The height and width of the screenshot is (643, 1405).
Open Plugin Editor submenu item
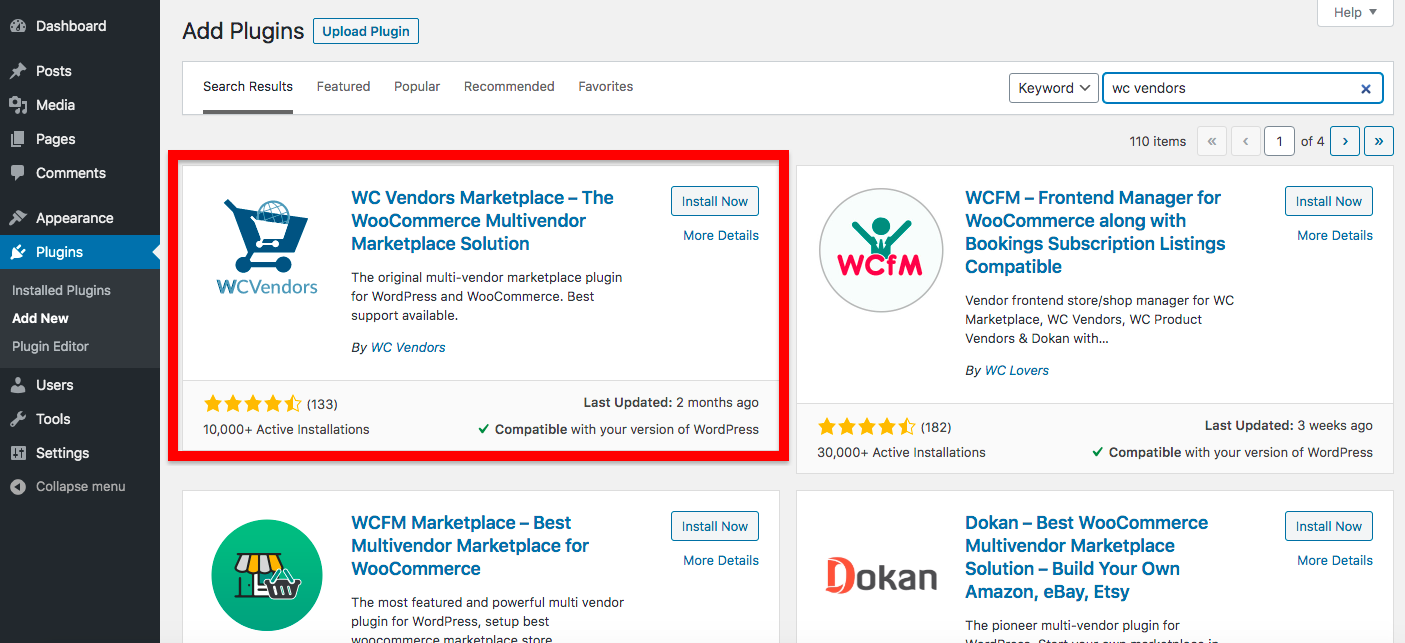click(51, 346)
